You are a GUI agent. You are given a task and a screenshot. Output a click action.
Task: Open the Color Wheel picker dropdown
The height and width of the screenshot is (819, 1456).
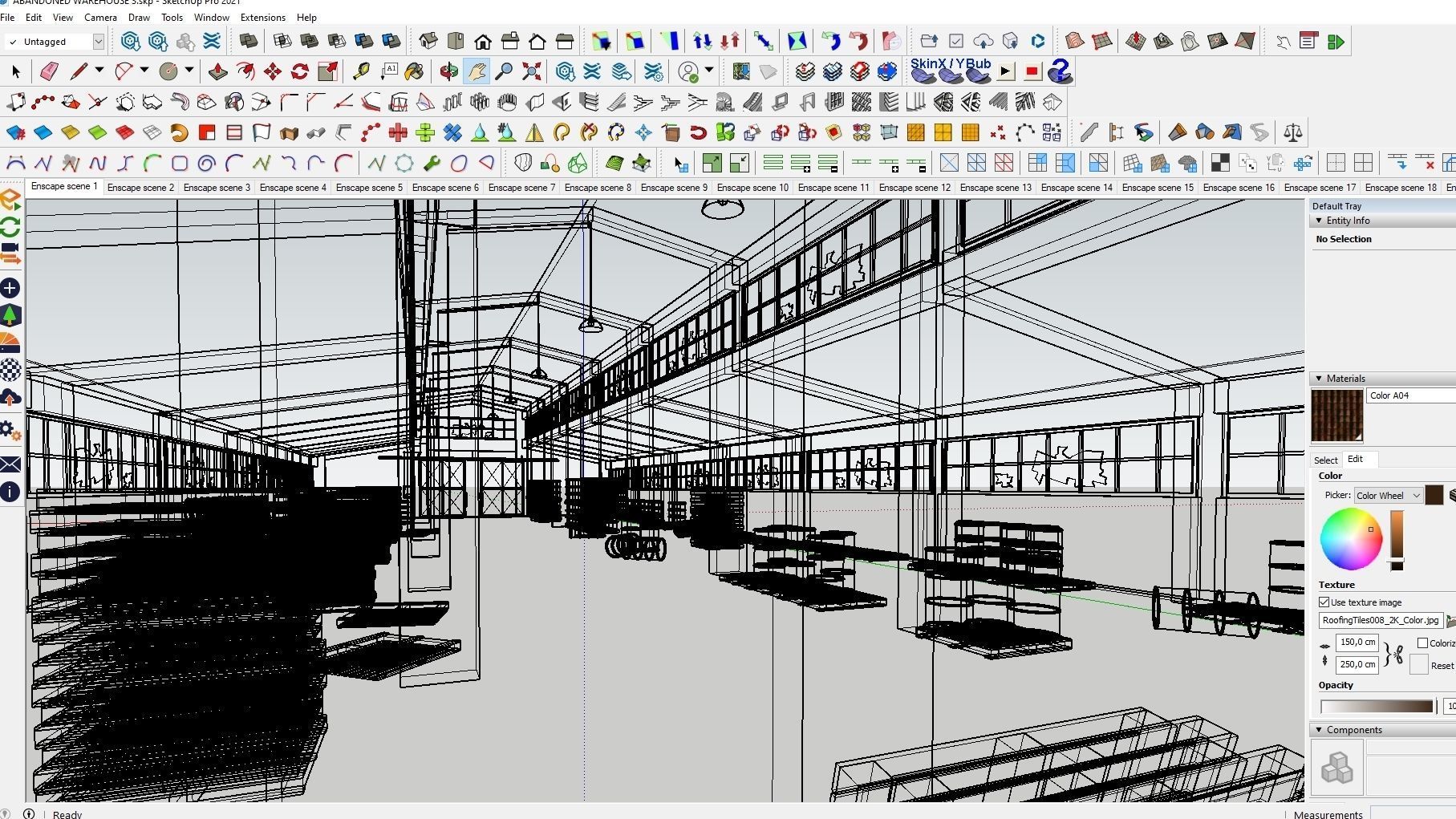coord(1388,496)
